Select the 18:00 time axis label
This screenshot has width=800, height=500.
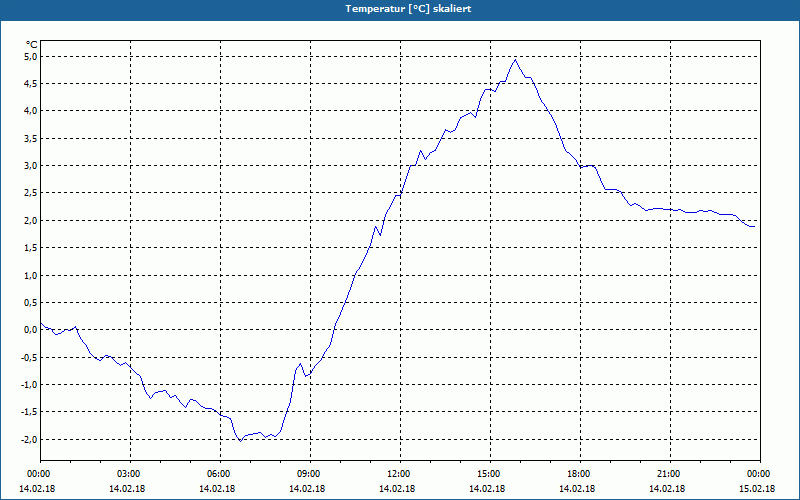(580, 474)
